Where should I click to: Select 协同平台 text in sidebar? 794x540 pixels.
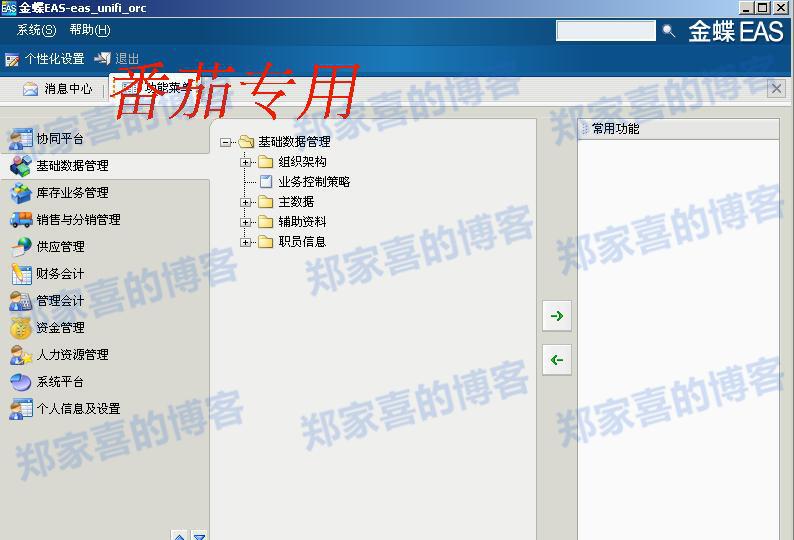pyautogui.click(x=60, y=139)
